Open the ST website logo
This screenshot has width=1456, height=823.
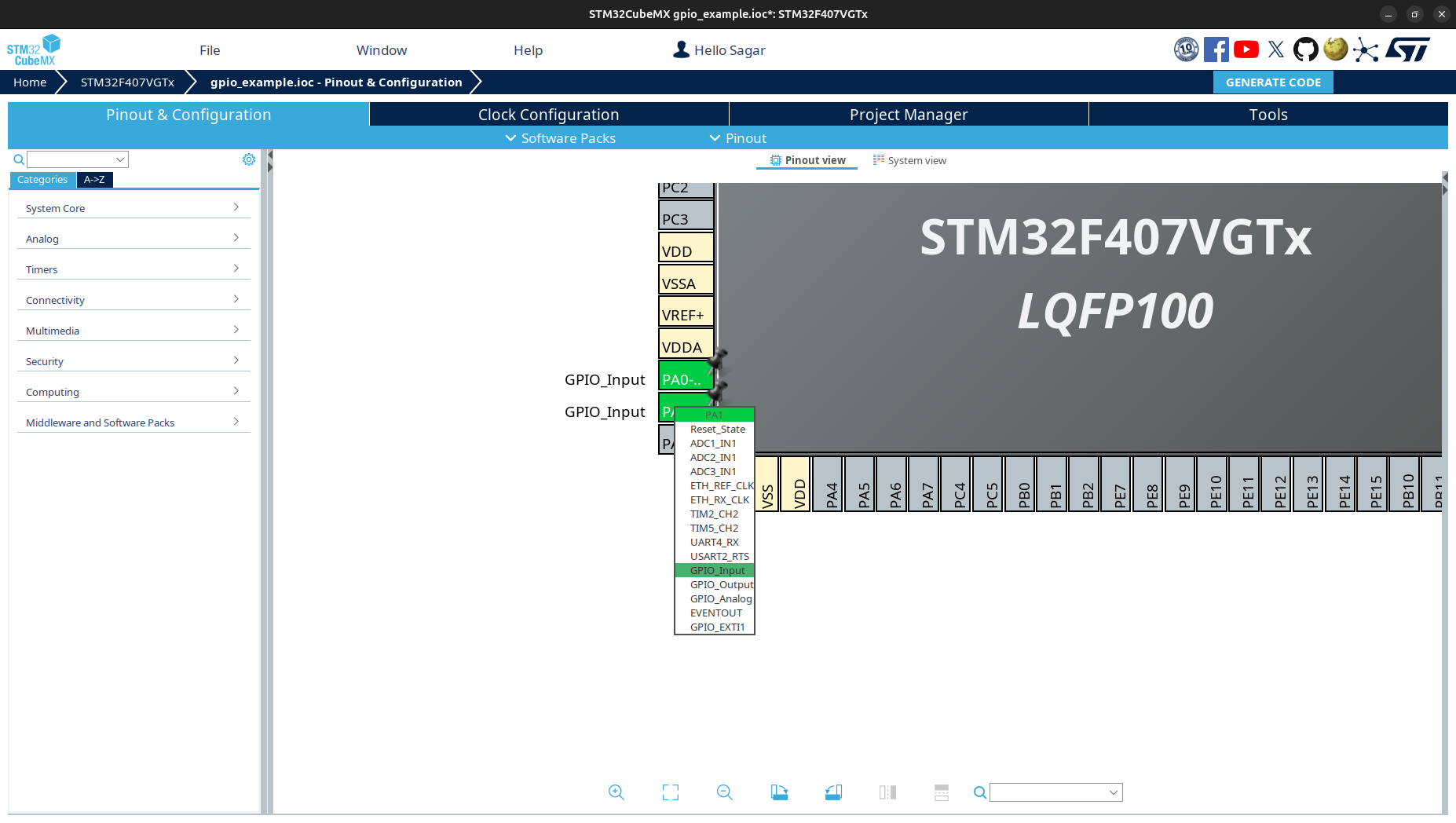pyautogui.click(x=1407, y=49)
